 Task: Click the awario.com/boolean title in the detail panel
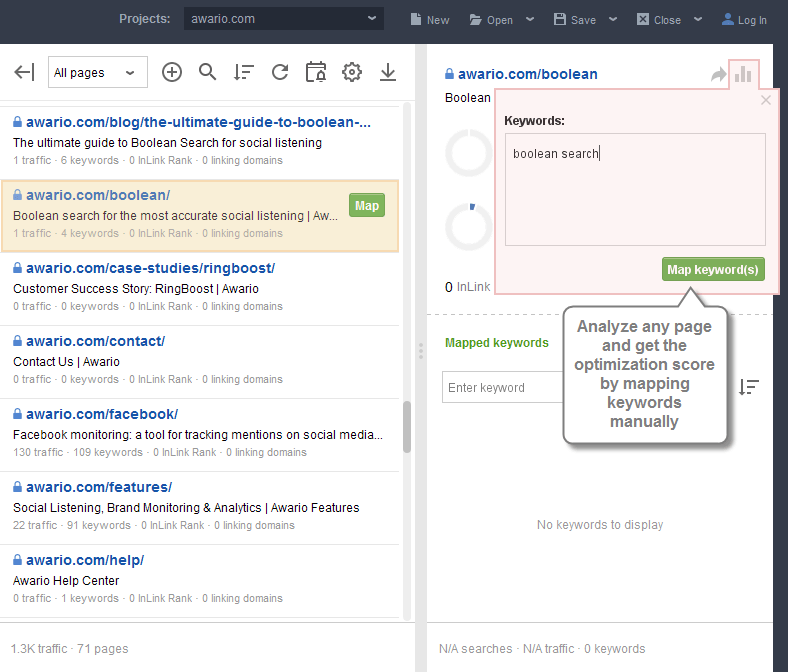pos(528,74)
